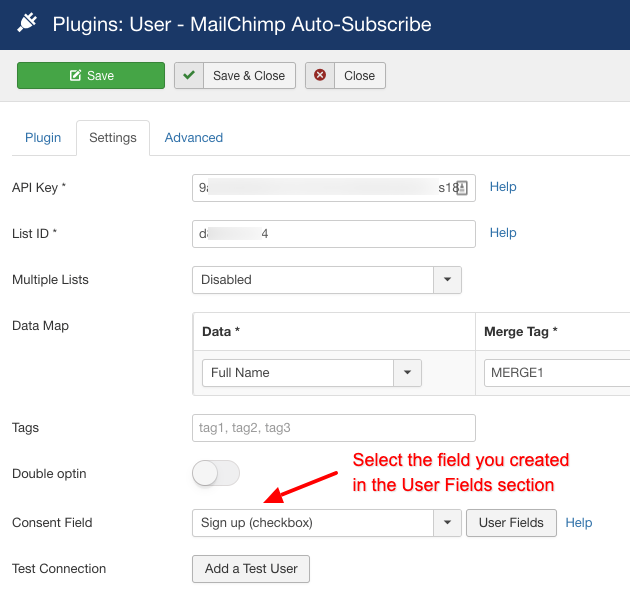Expand the Multiple Lists dropdown arrow
This screenshot has height=600, width=630.
(448, 280)
